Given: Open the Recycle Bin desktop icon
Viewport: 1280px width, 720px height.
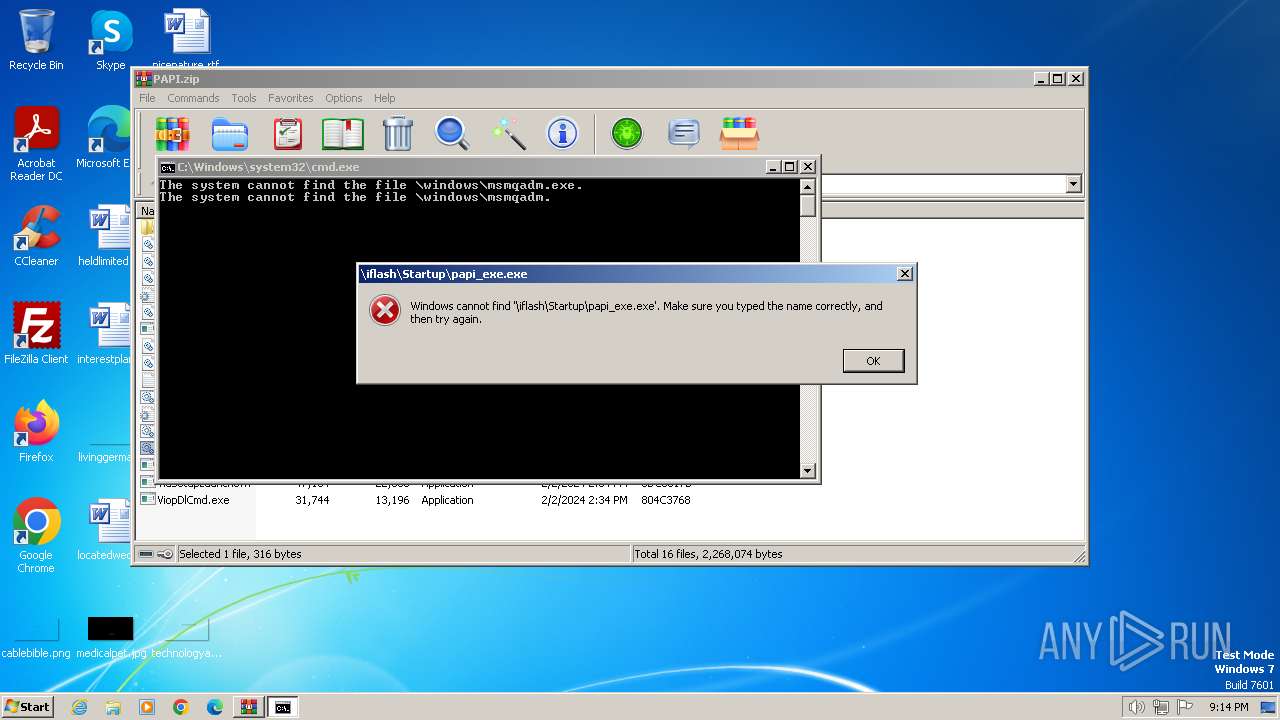Looking at the screenshot, I should 36,40.
